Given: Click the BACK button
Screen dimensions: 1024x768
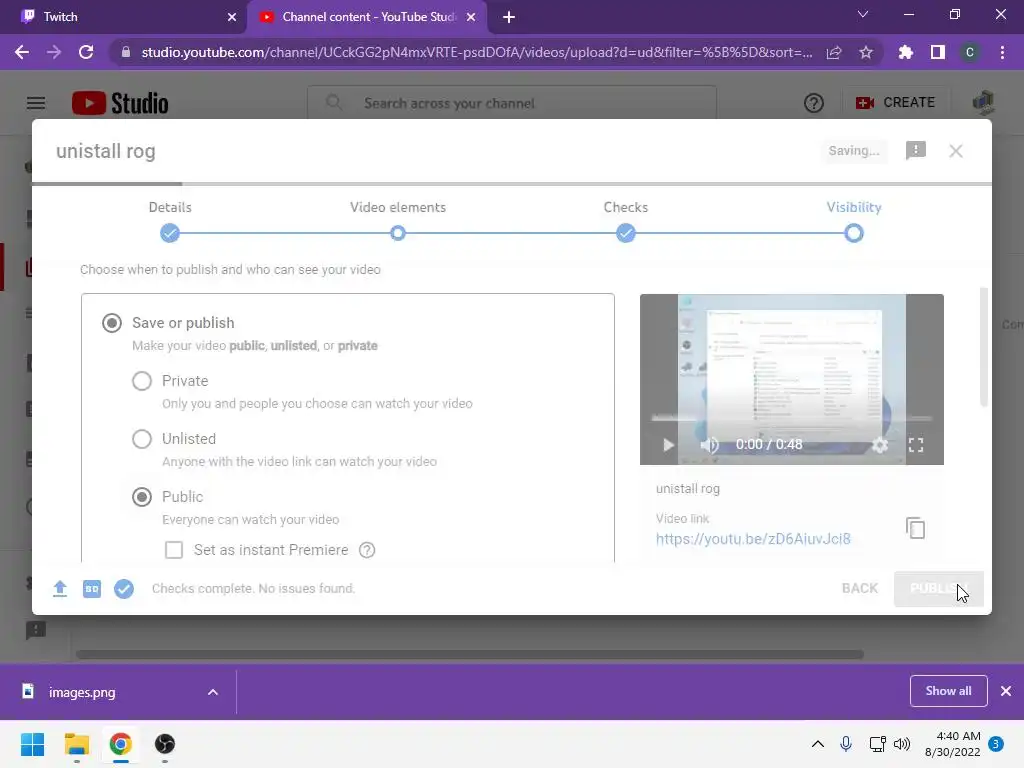Looking at the screenshot, I should [859, 588].
